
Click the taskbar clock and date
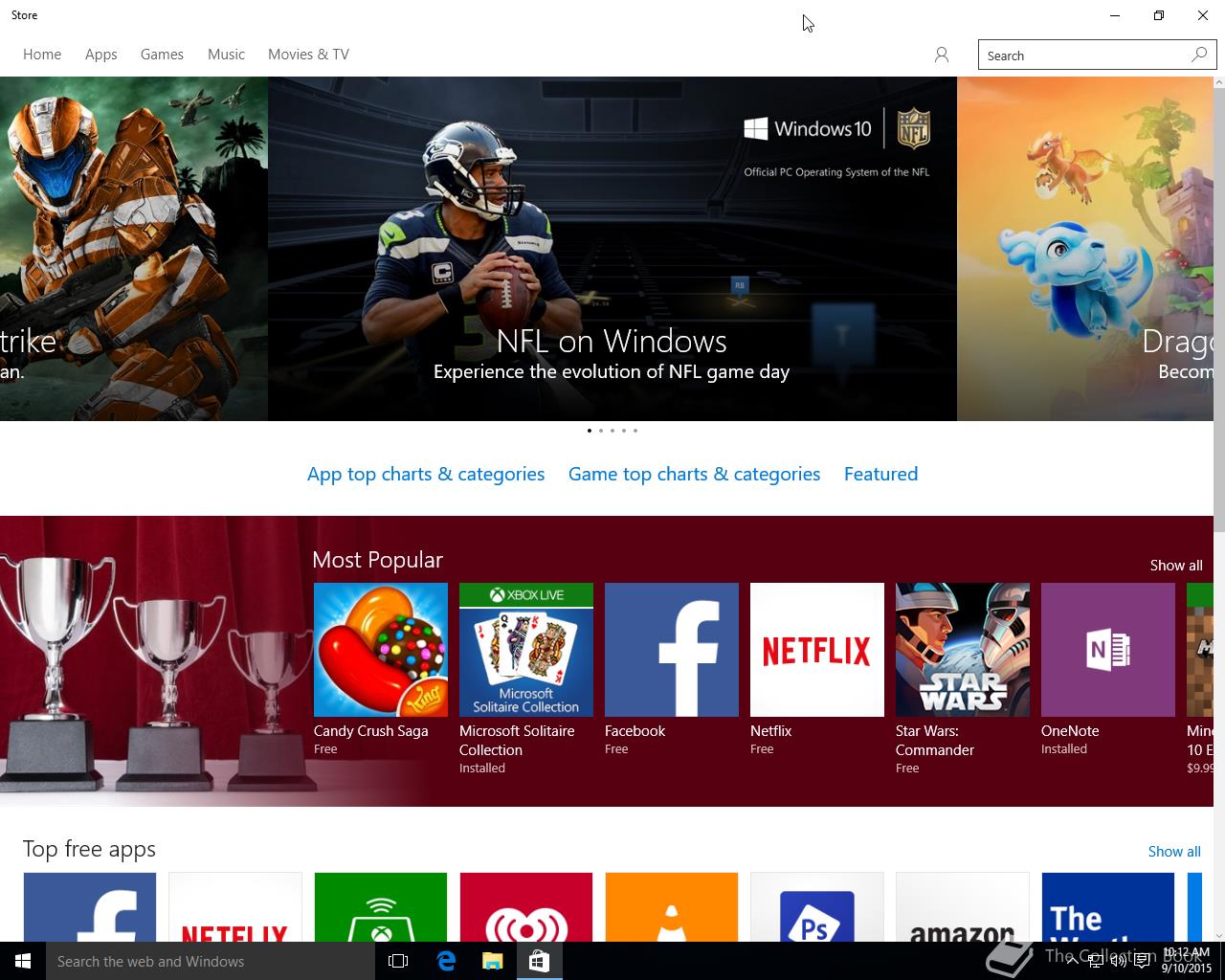click(1187, 961)
